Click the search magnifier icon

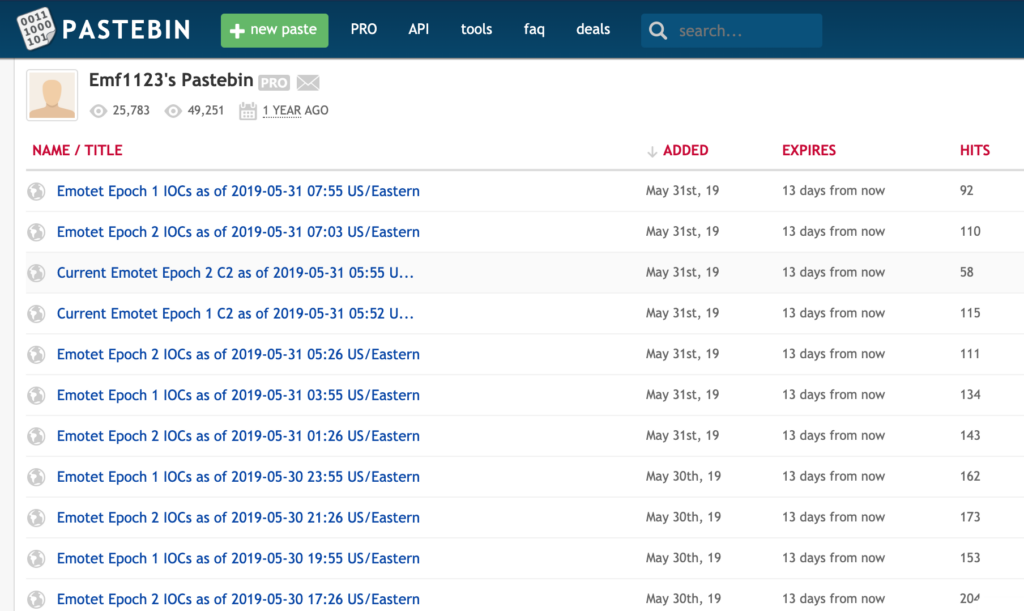coord(658,31)
